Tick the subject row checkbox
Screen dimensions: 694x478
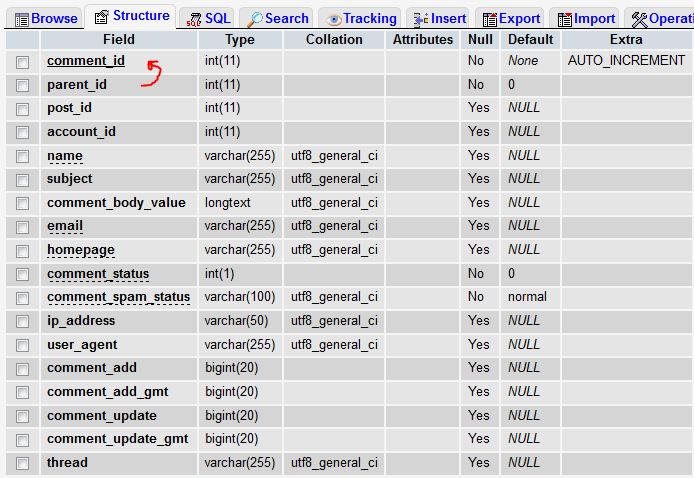click(x=23, y=180)
